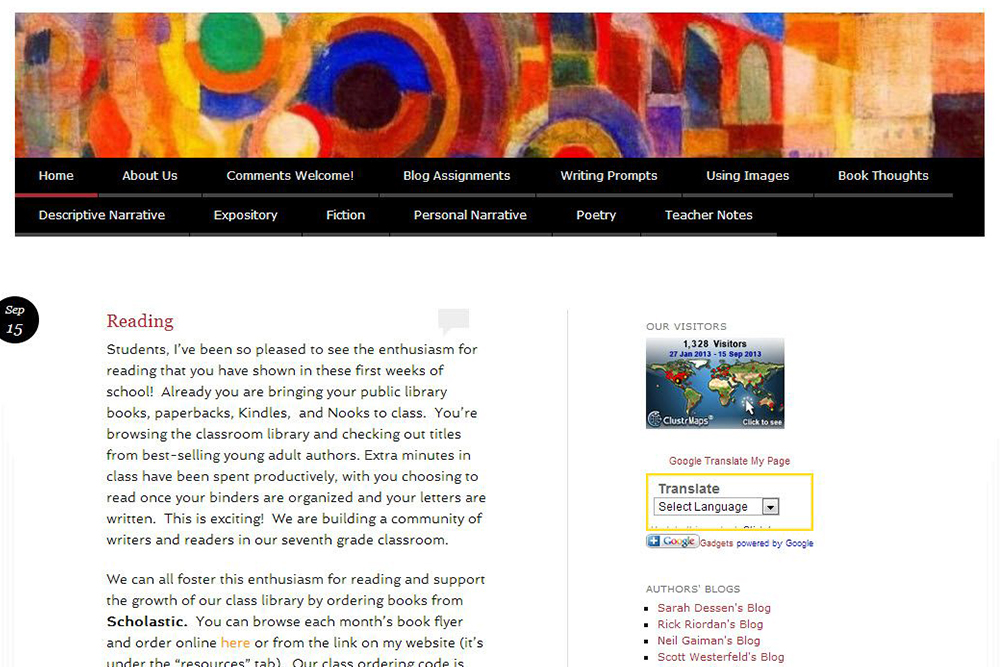Click the orange 'here' link in post
Screen dimensions: 1000x667
pos(235,643)
